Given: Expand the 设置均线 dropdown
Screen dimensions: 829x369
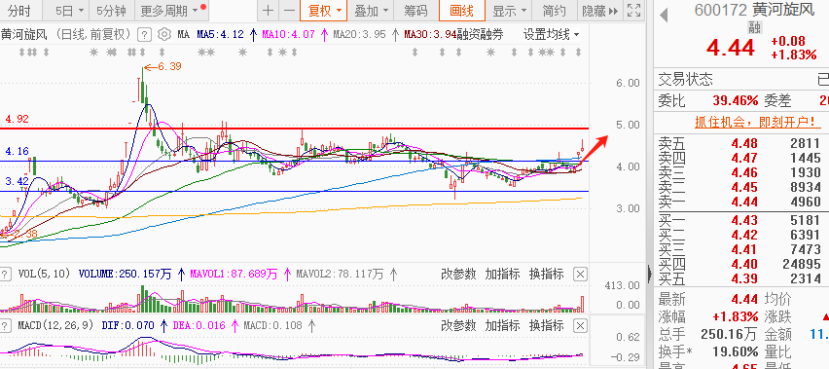Looking at the screenshot, I should click(x=551, y=35).
